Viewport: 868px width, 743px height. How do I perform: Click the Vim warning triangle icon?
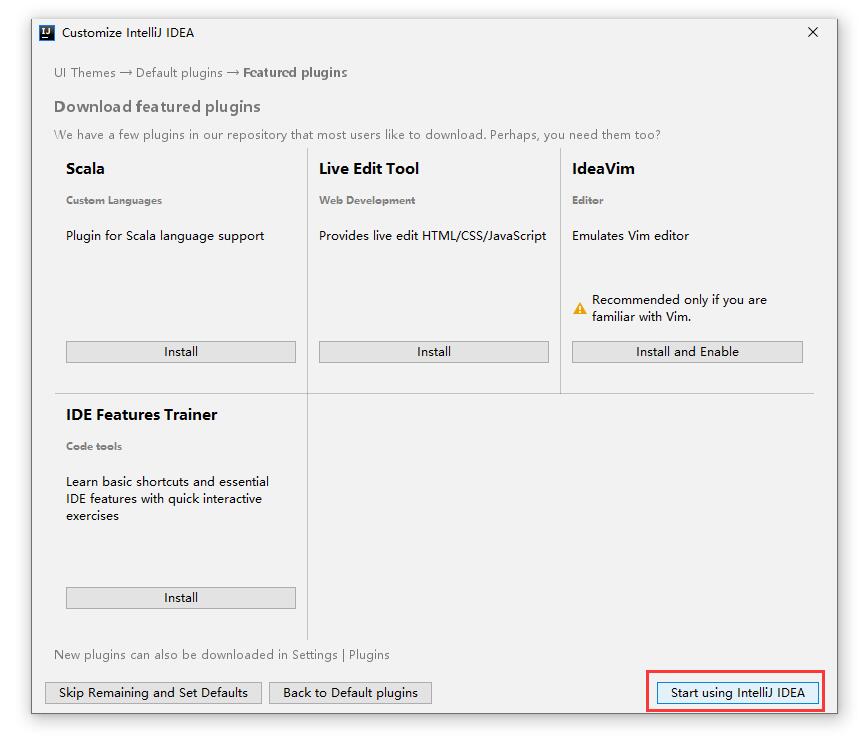click(x=580, y=308)
